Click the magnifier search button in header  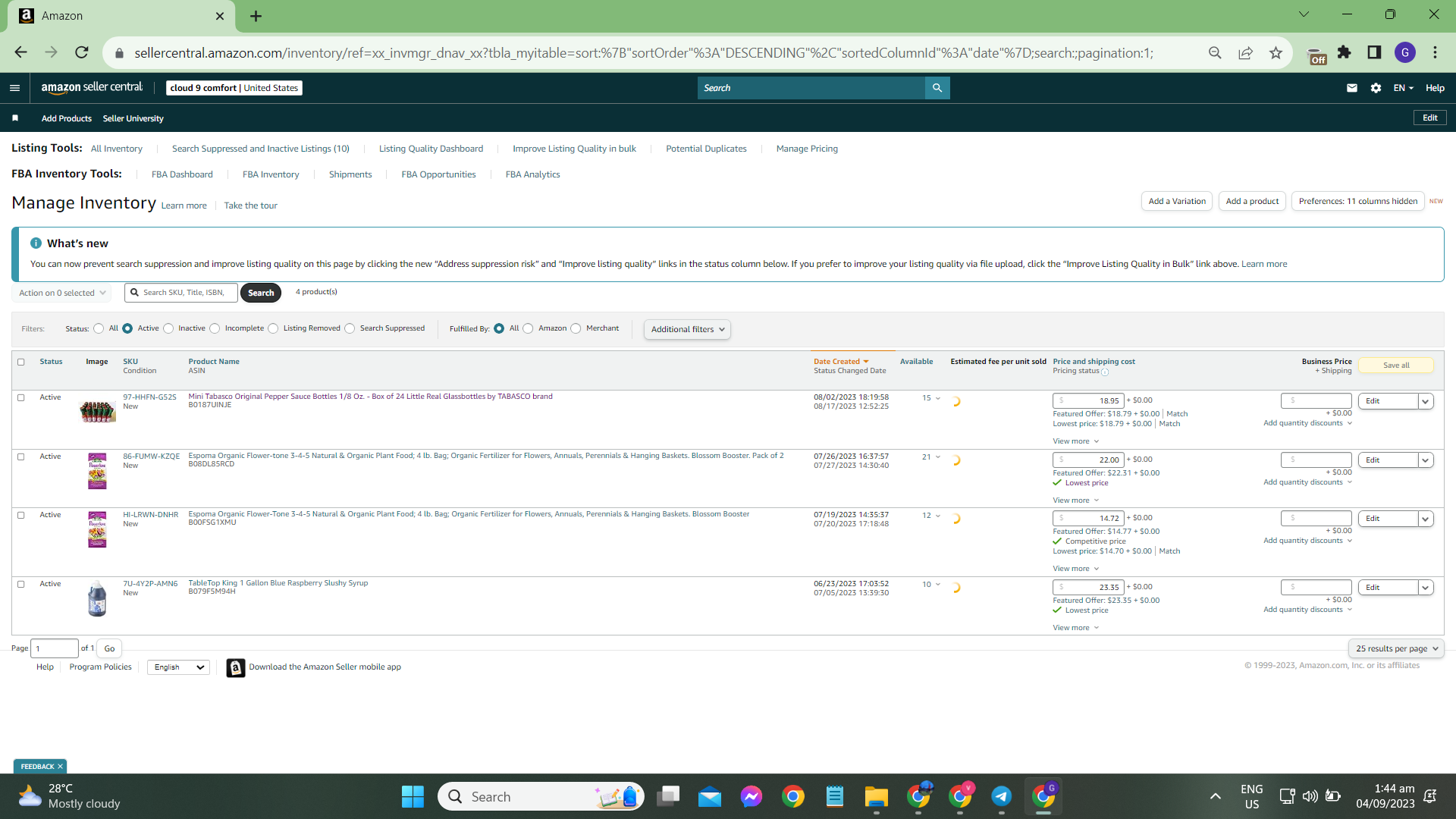pos(937,88)
